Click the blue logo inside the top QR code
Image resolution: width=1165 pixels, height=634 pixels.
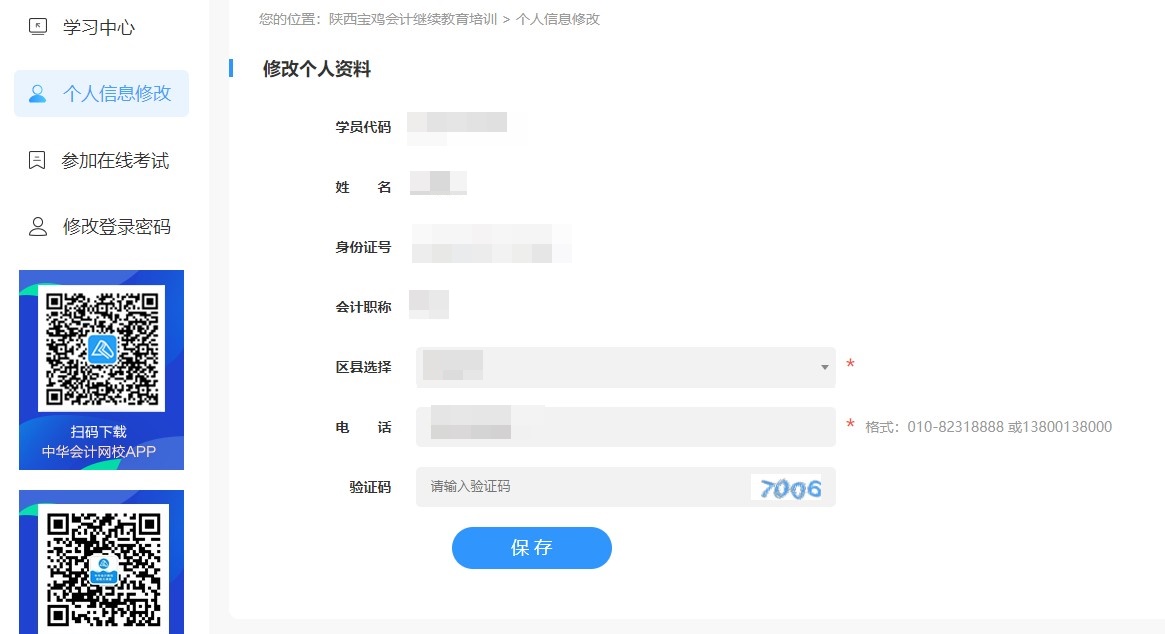point(101,349)
